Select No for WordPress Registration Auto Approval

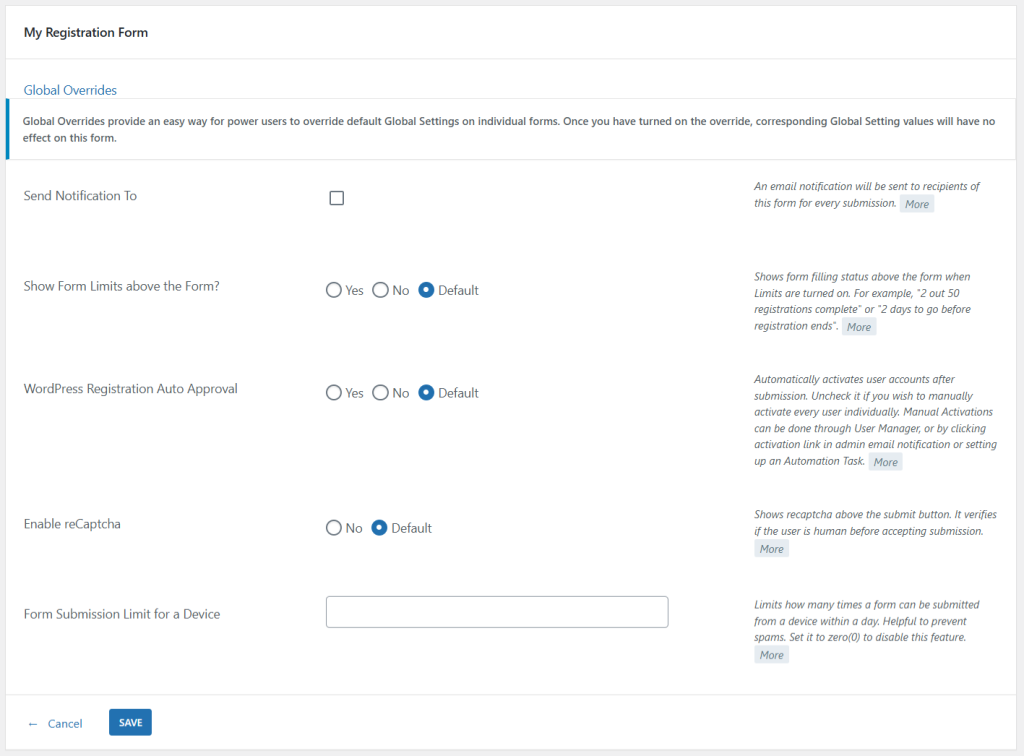point(380,393)
